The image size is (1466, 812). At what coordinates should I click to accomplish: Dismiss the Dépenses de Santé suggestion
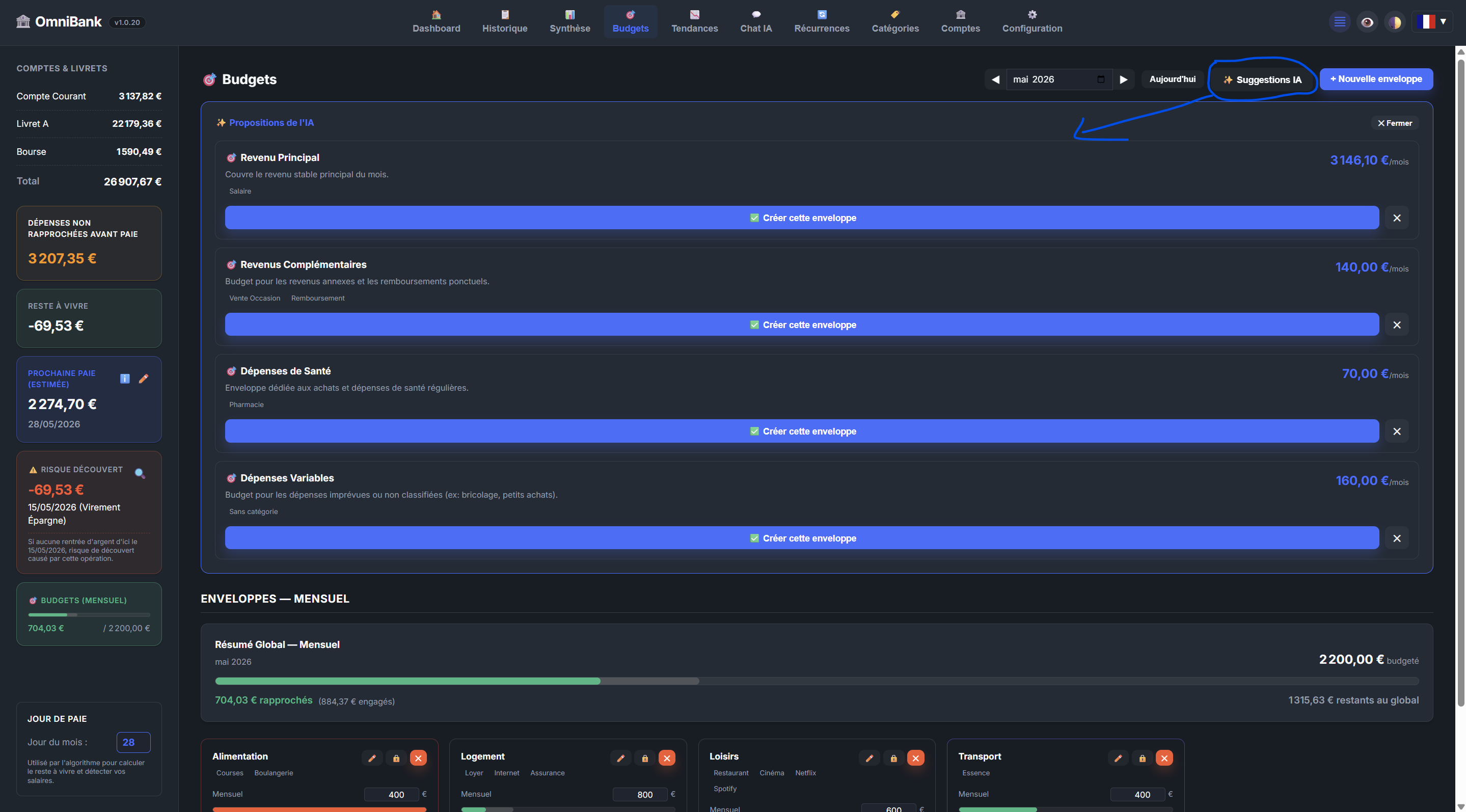1397,431
